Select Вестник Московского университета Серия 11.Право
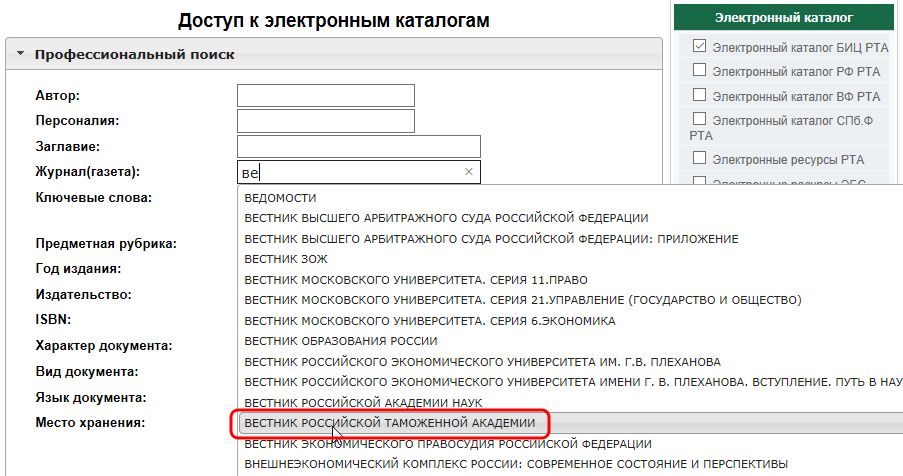 (x=416, y=280)
